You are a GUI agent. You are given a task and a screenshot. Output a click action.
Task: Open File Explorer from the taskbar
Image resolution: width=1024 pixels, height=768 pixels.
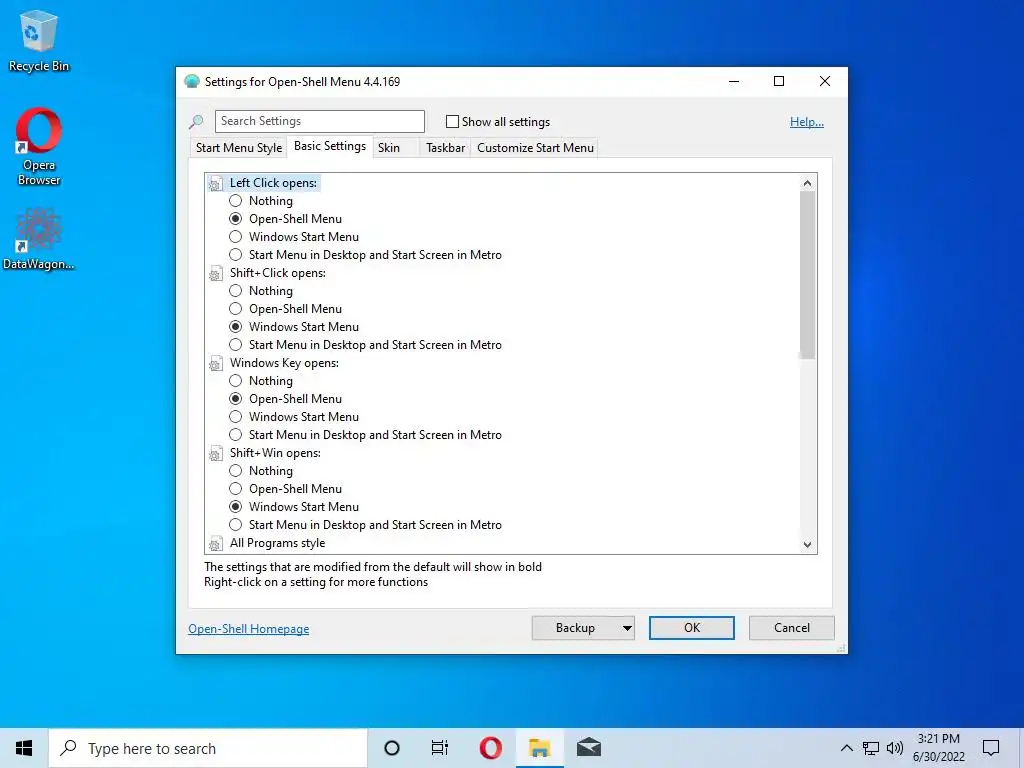coord(539,748)
